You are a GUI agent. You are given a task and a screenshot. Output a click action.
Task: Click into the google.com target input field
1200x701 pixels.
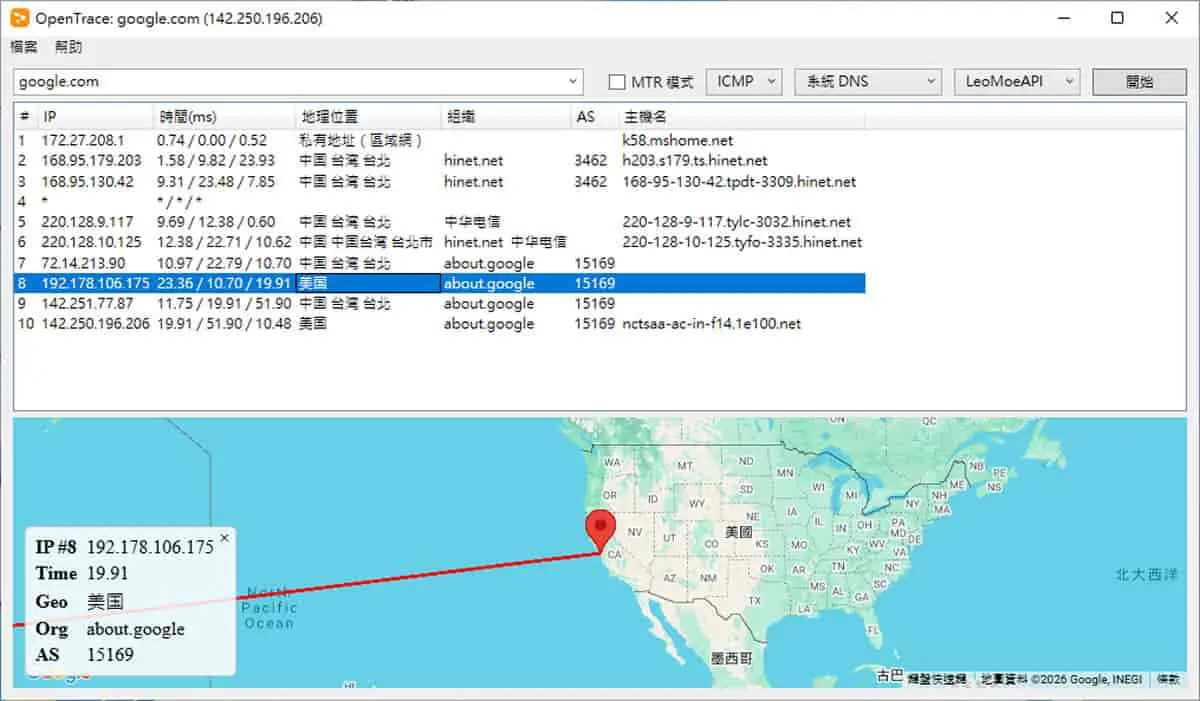[290, 82]
